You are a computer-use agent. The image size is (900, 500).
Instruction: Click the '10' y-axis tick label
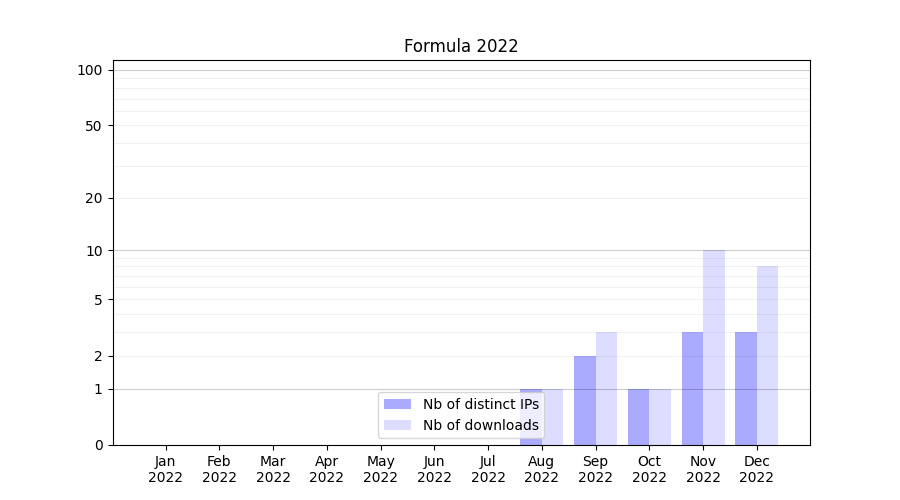tap(94, 251)
